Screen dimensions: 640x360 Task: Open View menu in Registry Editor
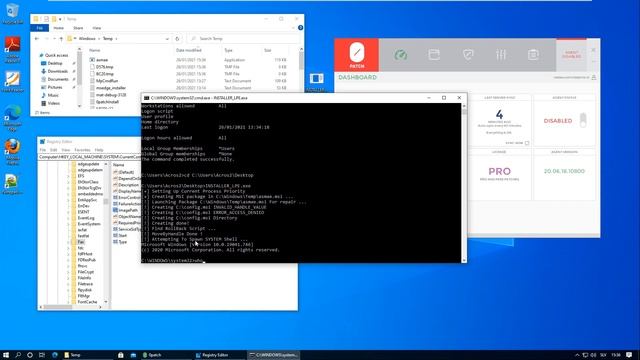pyautogui.click(x=65, y=150)
